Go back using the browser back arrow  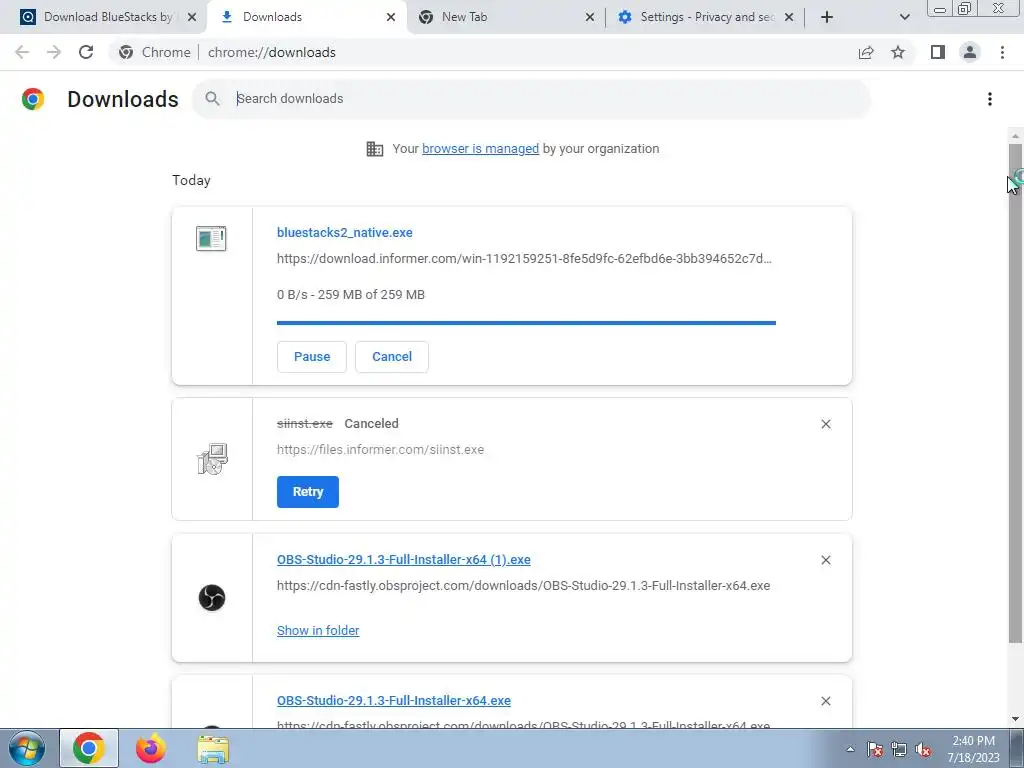click(22, 52)
